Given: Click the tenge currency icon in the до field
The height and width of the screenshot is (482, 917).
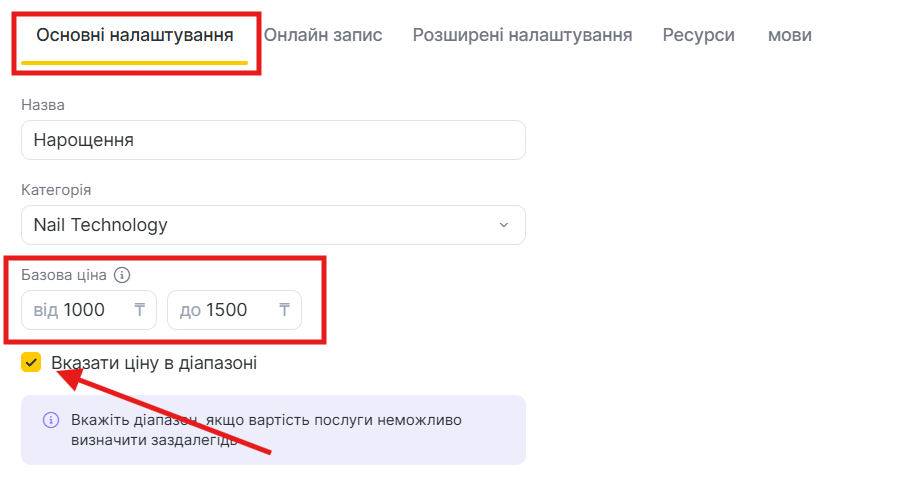Looking at the screenshot, I should coord(285,310).
